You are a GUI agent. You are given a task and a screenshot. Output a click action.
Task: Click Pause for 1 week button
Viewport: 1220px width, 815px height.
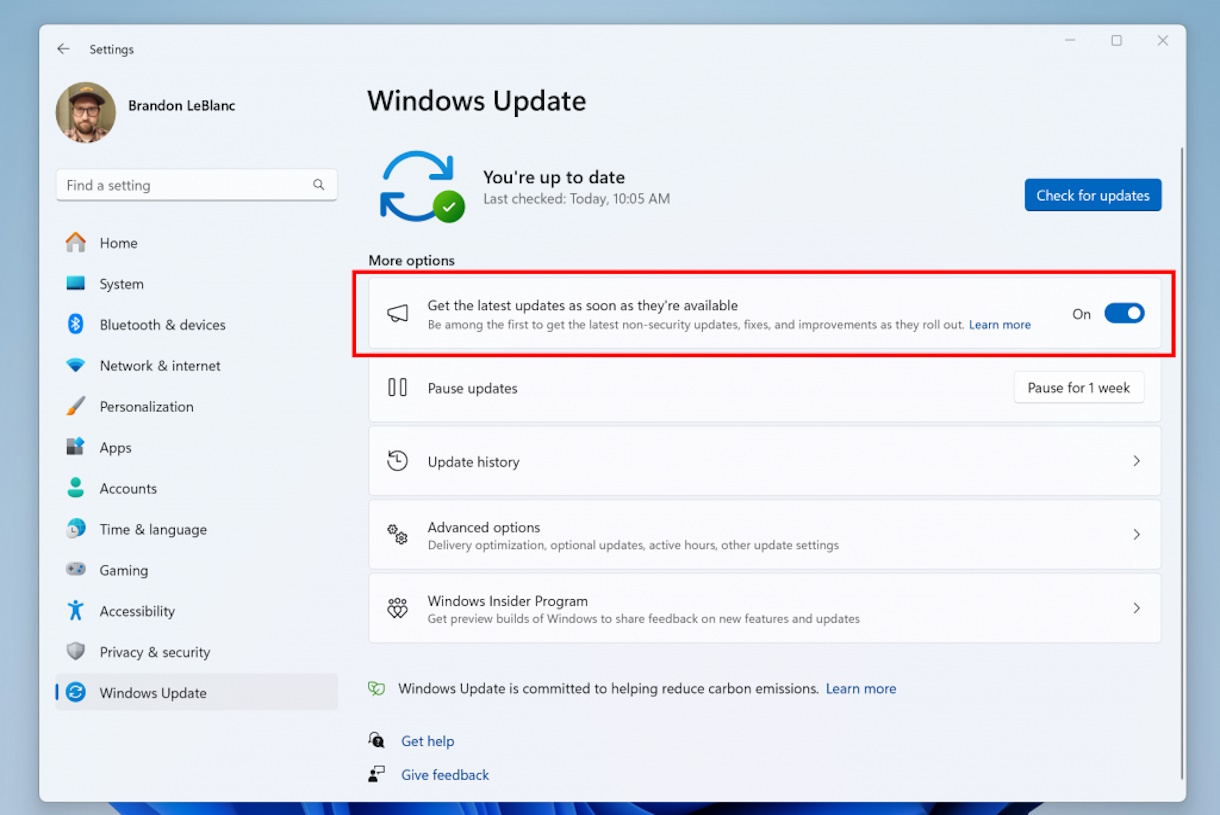[x=1079, y=388]
